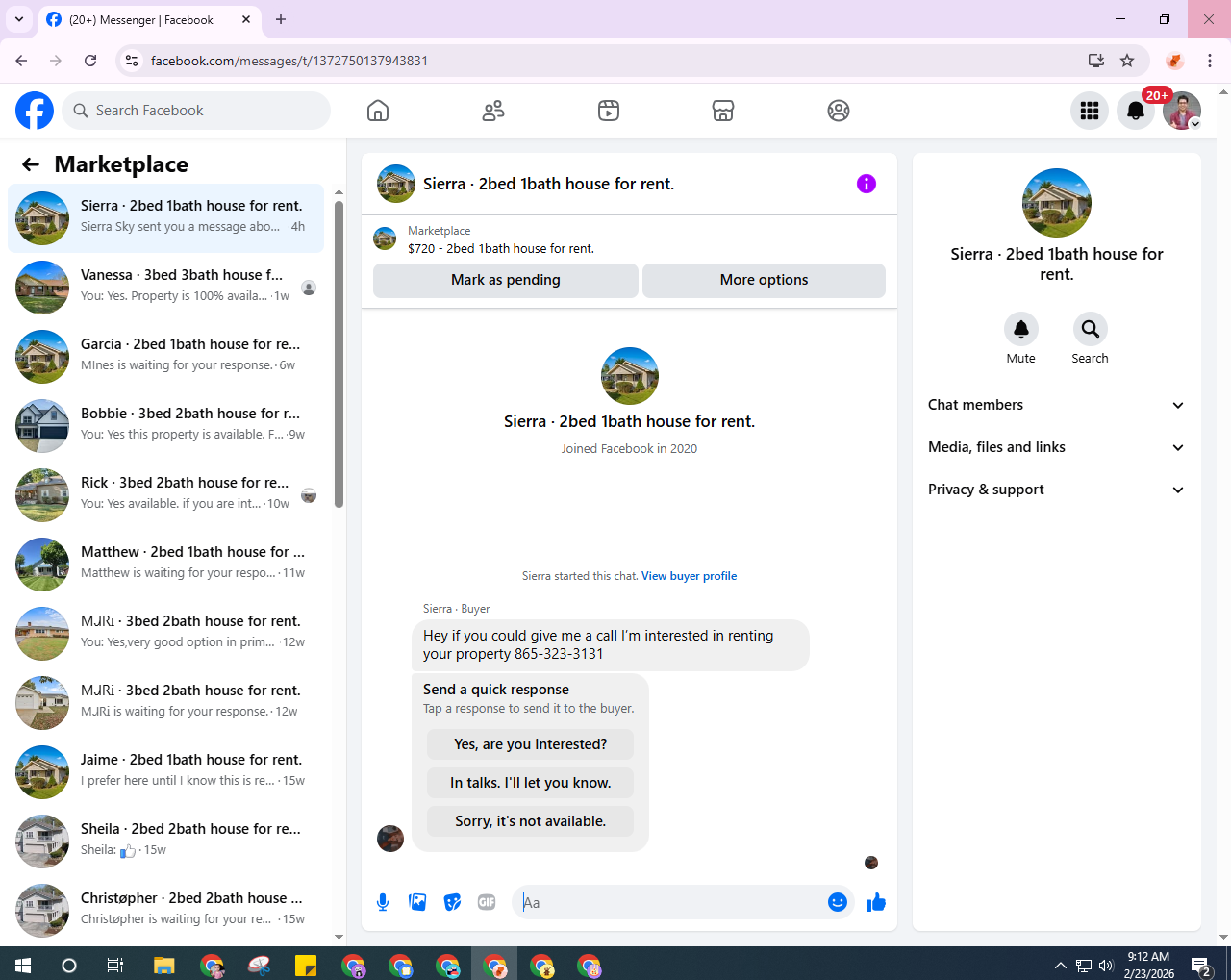Expand Privacy & support section
Viewport: 1231px width, 980px height.
1057,490
